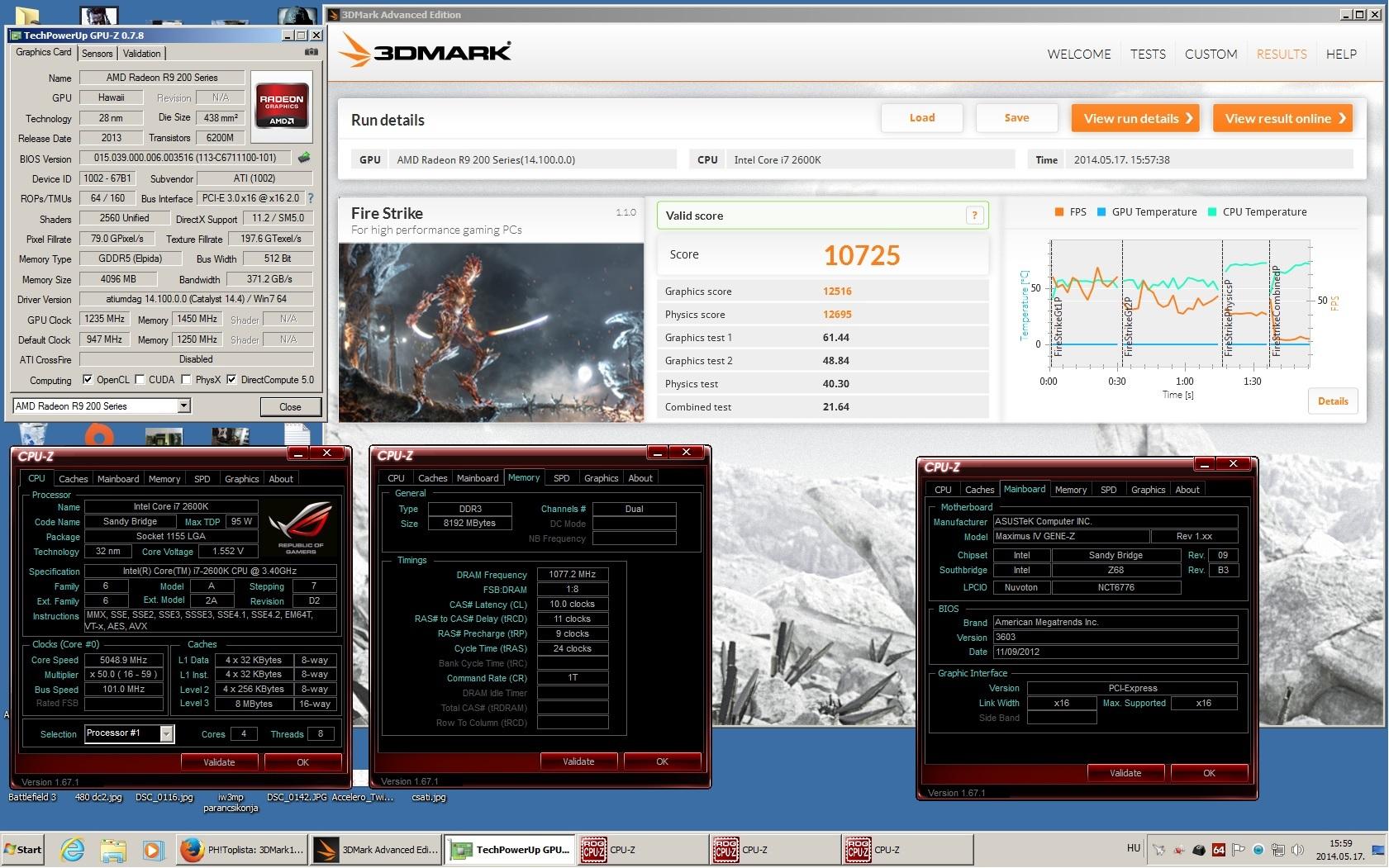Switch to TechPowerUp GPU-Z taskbar item

click(x=511, y=849)
